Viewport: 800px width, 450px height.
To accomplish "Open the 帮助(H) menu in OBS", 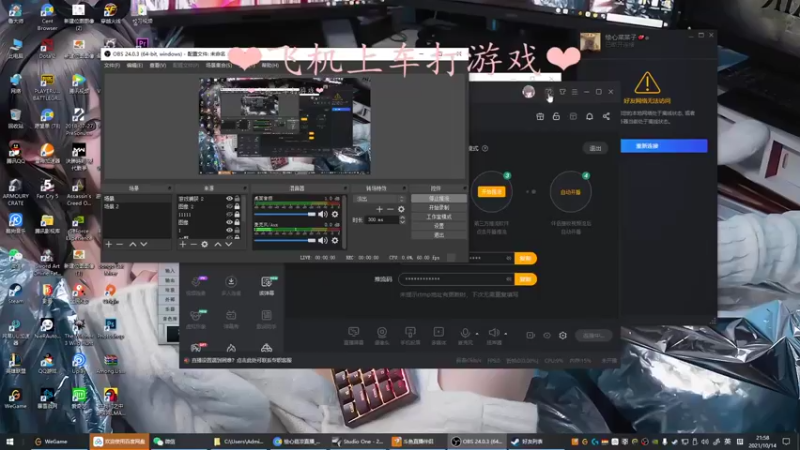I will [x=270, y=65].
